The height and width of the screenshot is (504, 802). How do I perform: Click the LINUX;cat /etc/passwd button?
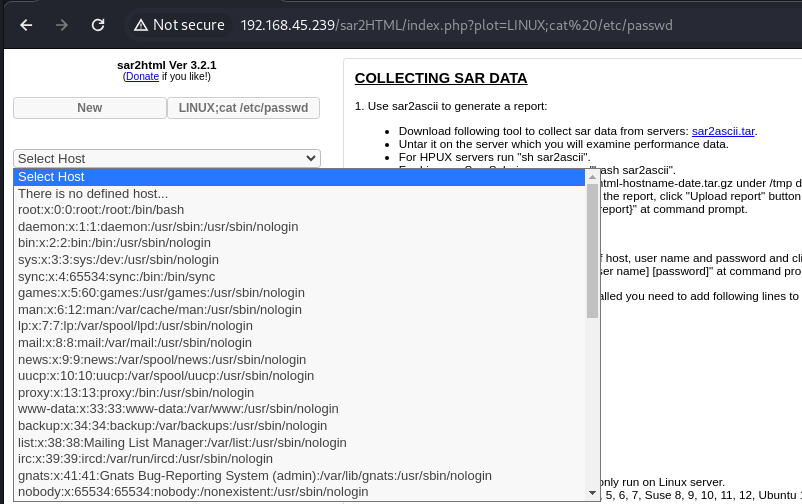pyautogui.click(x=243, y=108)
